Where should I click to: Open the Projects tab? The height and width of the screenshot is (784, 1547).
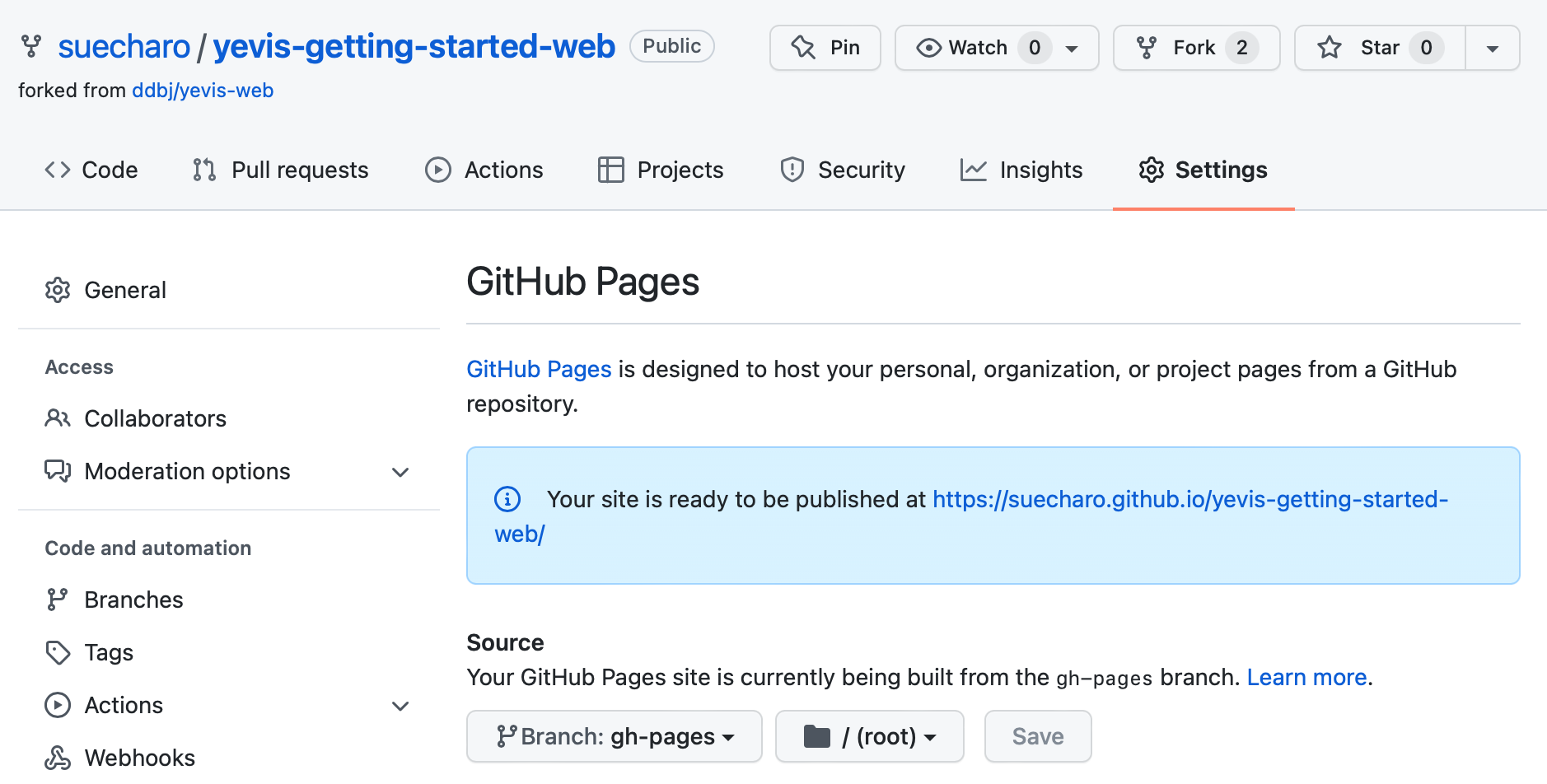(661, 170)
